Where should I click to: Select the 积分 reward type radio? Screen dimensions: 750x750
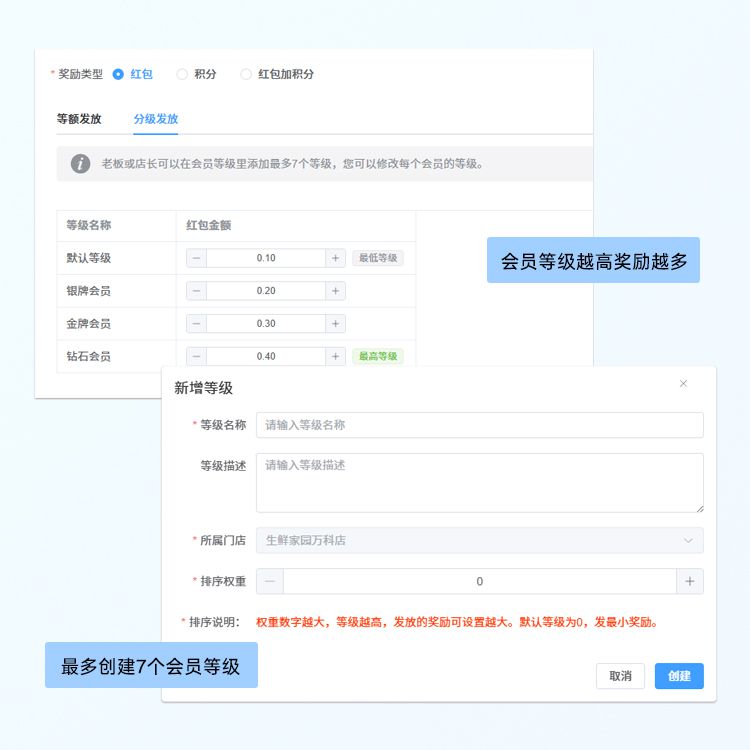[x=182, y=74]
